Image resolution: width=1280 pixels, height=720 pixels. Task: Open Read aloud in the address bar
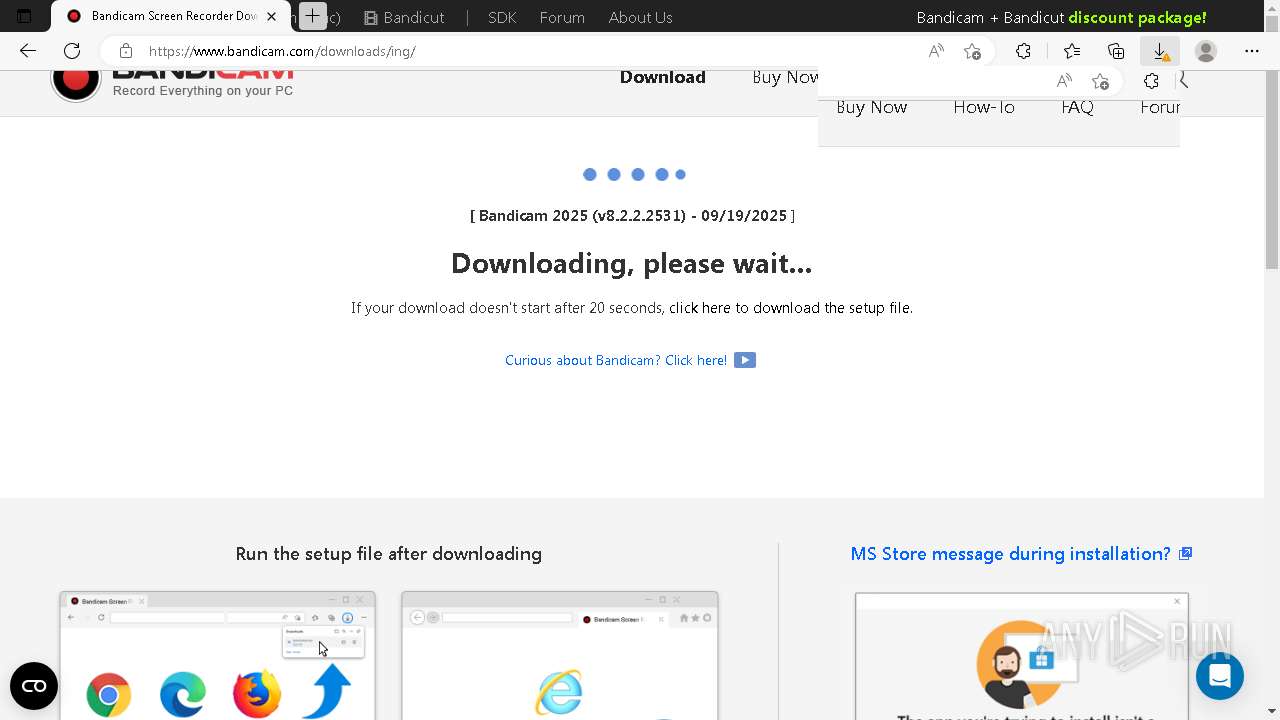pos(936,51)
